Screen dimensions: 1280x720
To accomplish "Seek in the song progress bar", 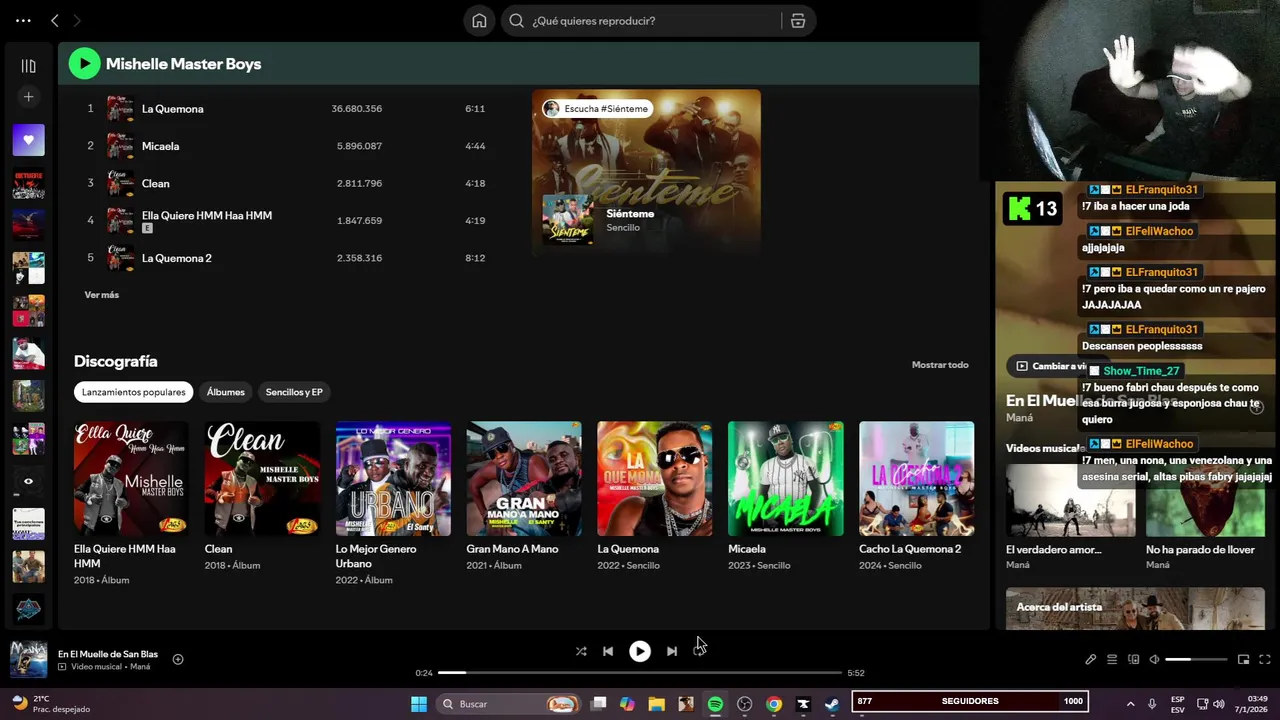I will [640, 673].
